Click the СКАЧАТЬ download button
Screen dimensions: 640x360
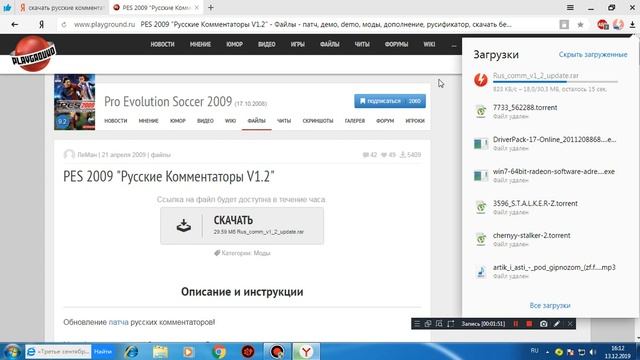242,226
